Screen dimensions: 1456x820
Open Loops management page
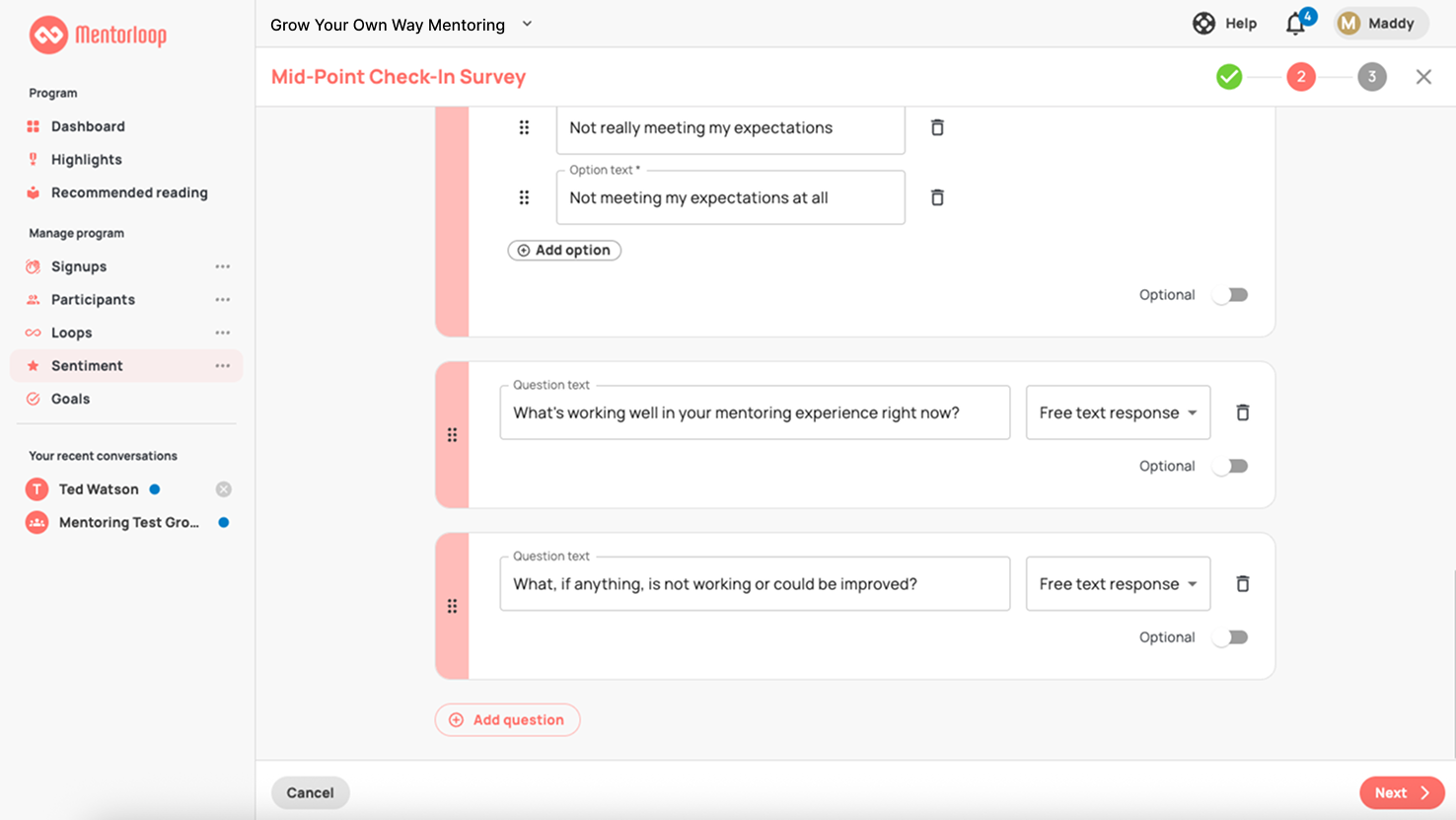pos(71,333)
